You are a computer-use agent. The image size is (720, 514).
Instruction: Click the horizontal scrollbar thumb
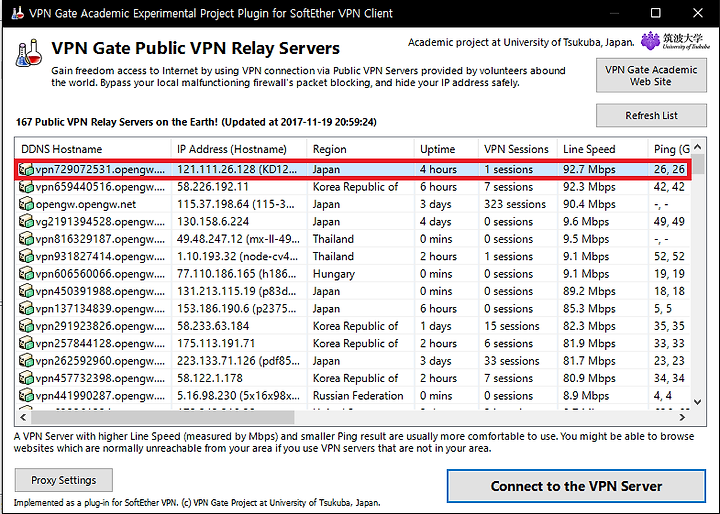click(162, 417)
